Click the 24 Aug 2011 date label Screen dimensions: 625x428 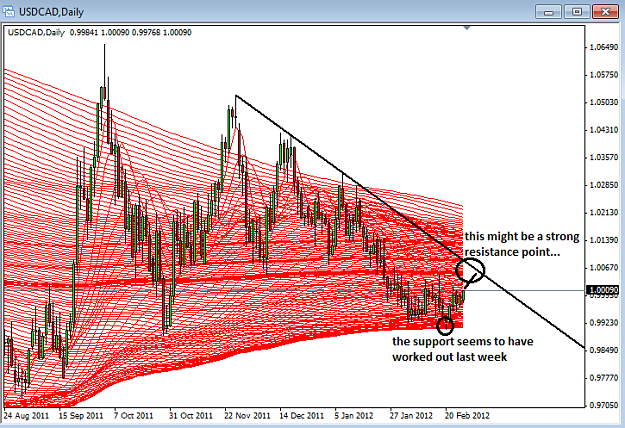[x=26, y=416]
